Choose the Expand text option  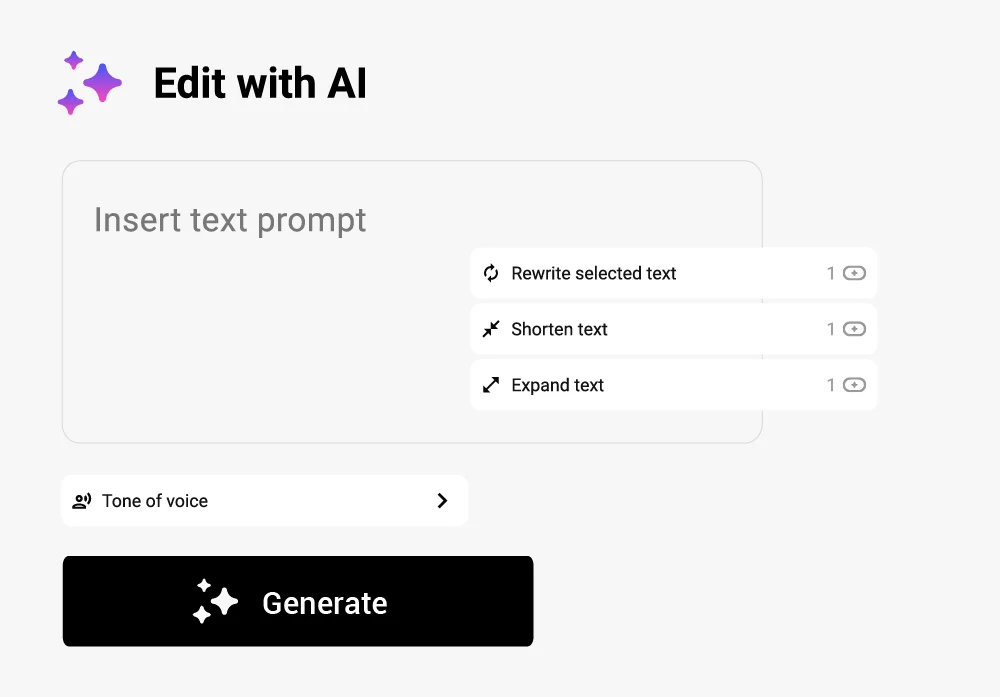[x=673, y=385]
